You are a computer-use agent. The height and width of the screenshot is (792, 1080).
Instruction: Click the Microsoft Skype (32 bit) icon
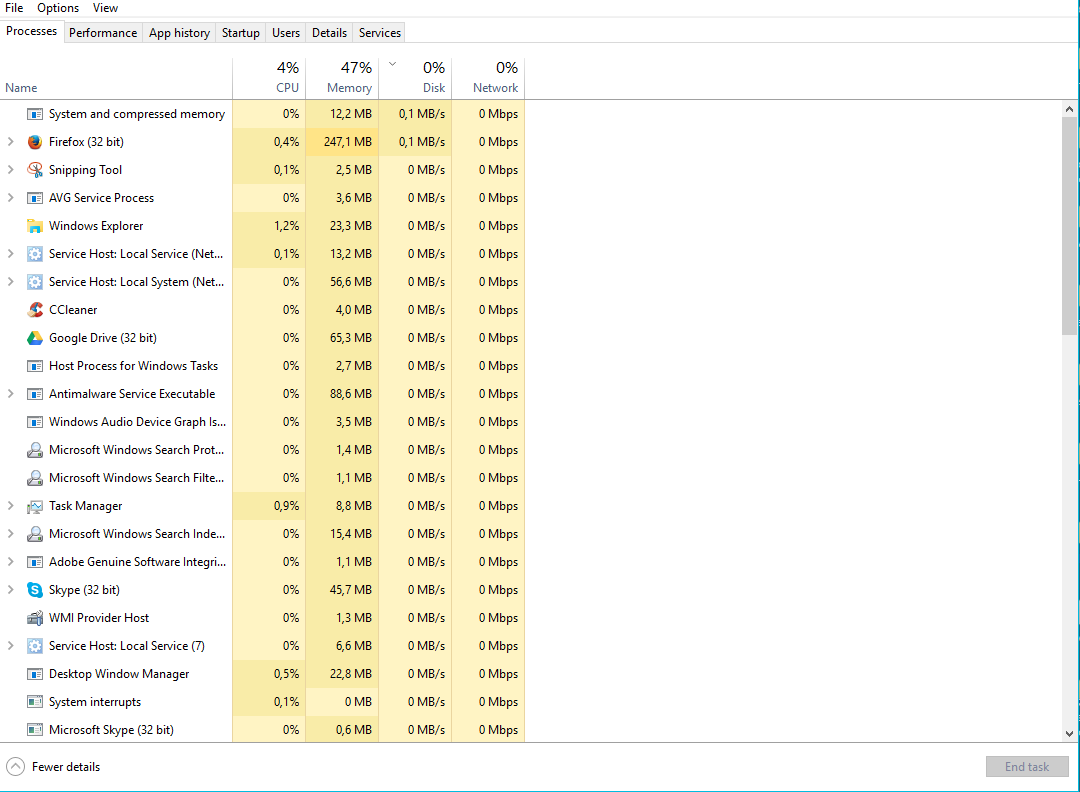pyautogui.click(x=34, y=730)
